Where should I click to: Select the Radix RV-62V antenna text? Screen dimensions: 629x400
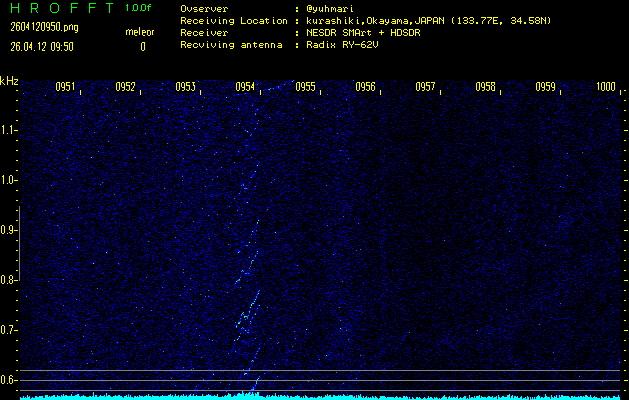[x=346, y=44]
